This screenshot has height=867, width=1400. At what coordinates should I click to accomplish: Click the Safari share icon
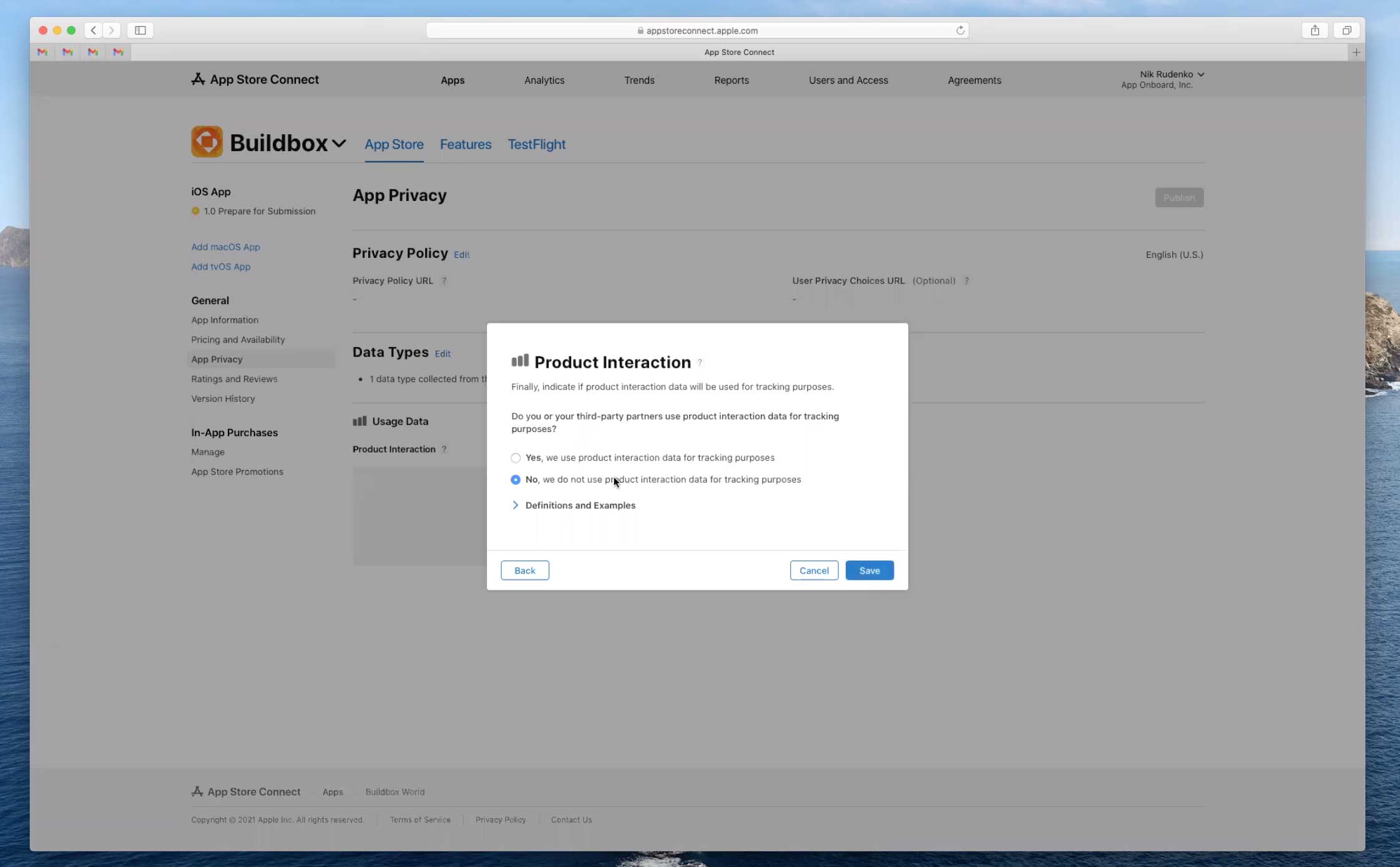[x=1314, y=30]
